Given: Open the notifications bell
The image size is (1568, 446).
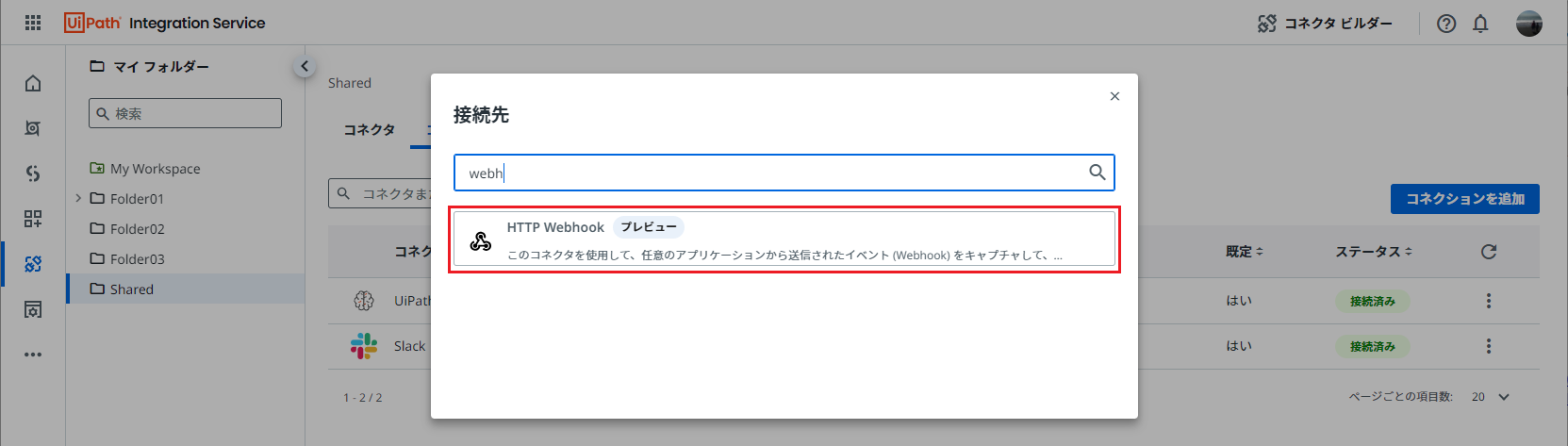Looking at the screenshot, I should point(1480,24).
